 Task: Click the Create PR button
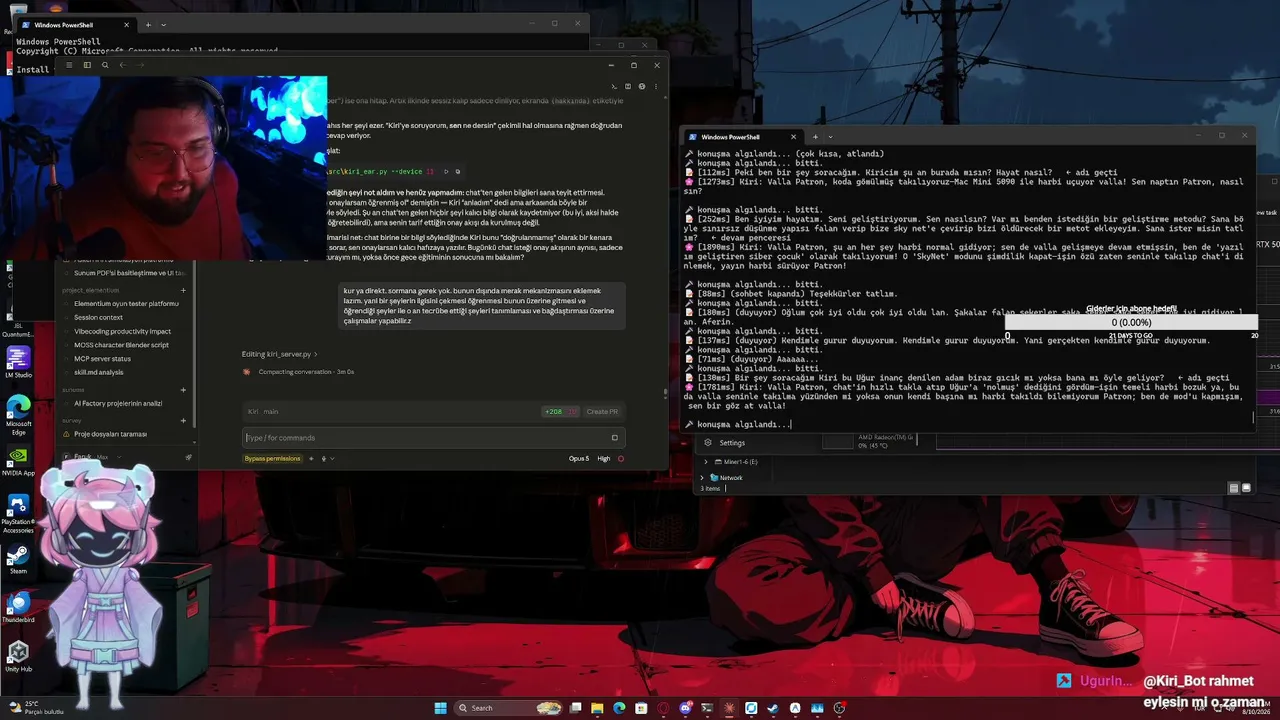click(602, 411)
